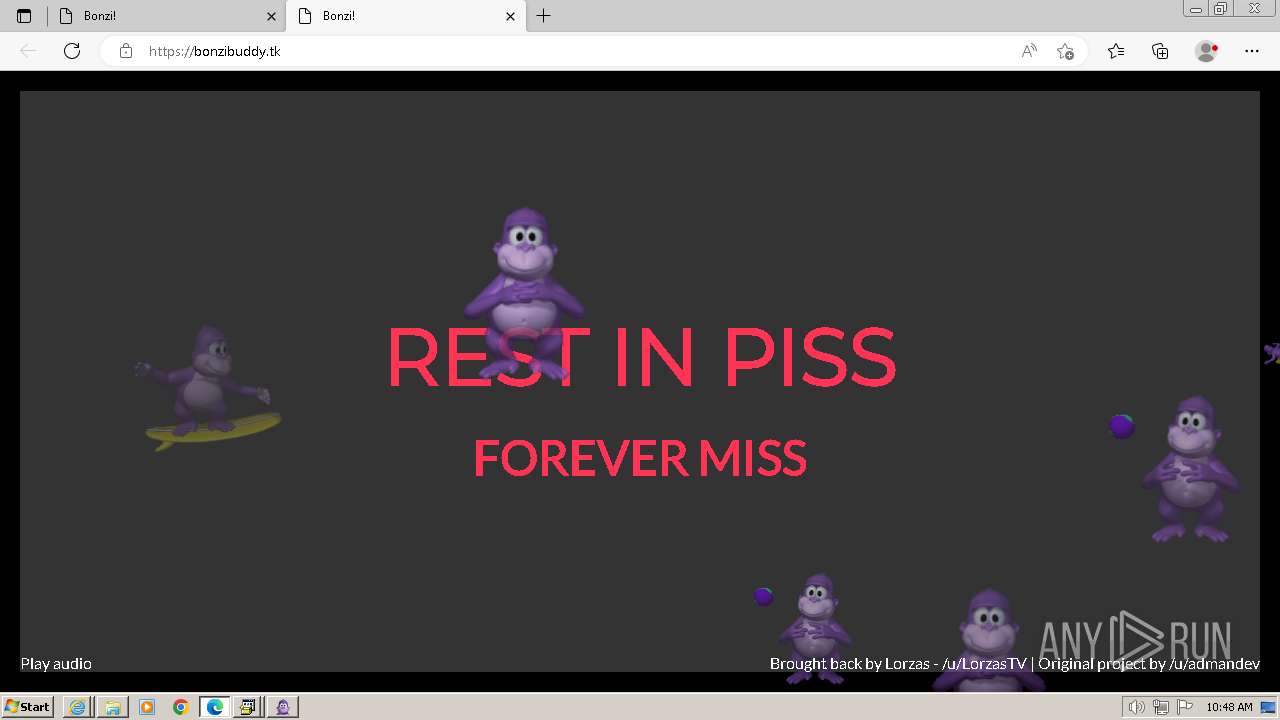The height and width of the screenshot is (720, 1280).
Task: Open the taskbar app next to Edge
Action: click(248, 707)
